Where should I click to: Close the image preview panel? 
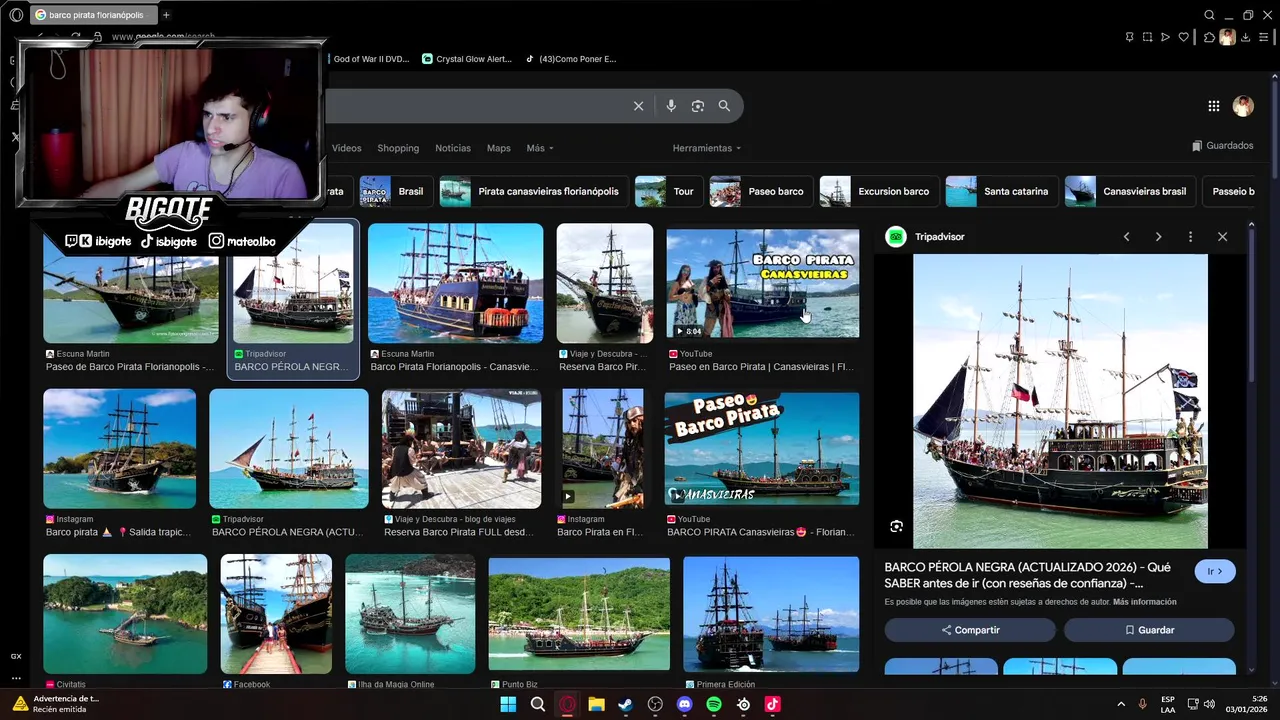tap(1222, 237)
